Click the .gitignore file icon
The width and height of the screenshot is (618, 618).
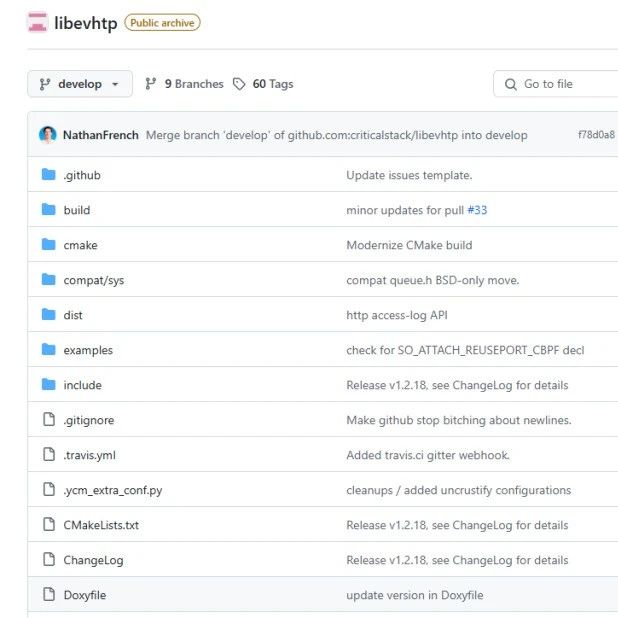click(x=49, y=420)
